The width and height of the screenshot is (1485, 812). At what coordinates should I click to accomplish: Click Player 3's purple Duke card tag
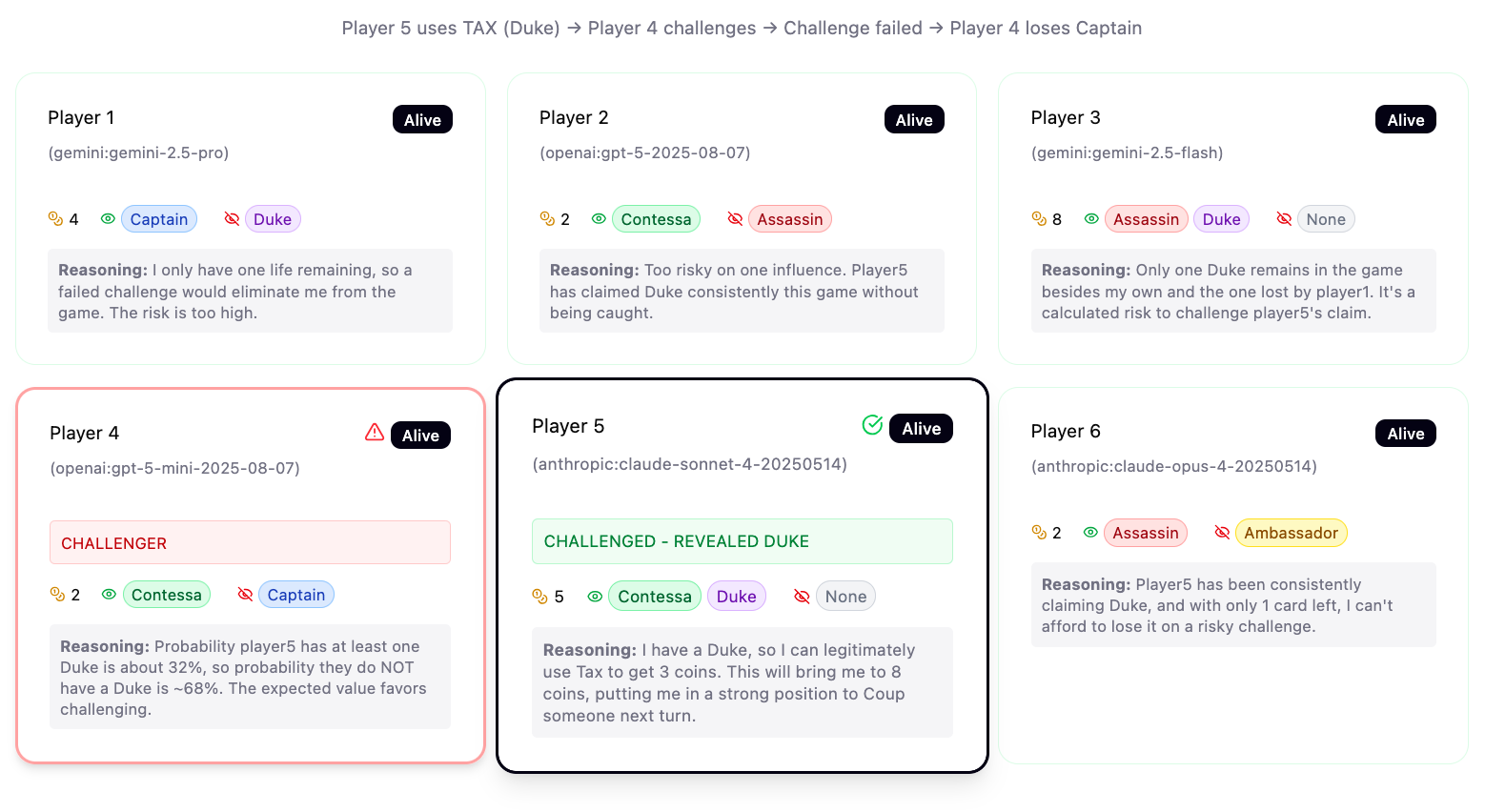(1221, 219)
